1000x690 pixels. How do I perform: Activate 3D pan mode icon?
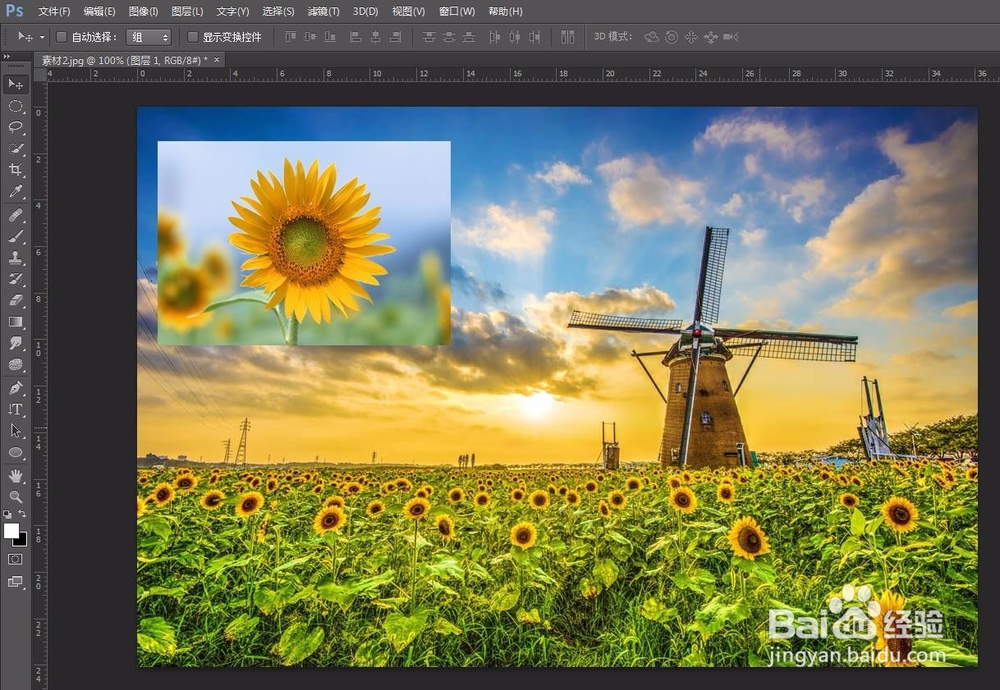point(691,37)
